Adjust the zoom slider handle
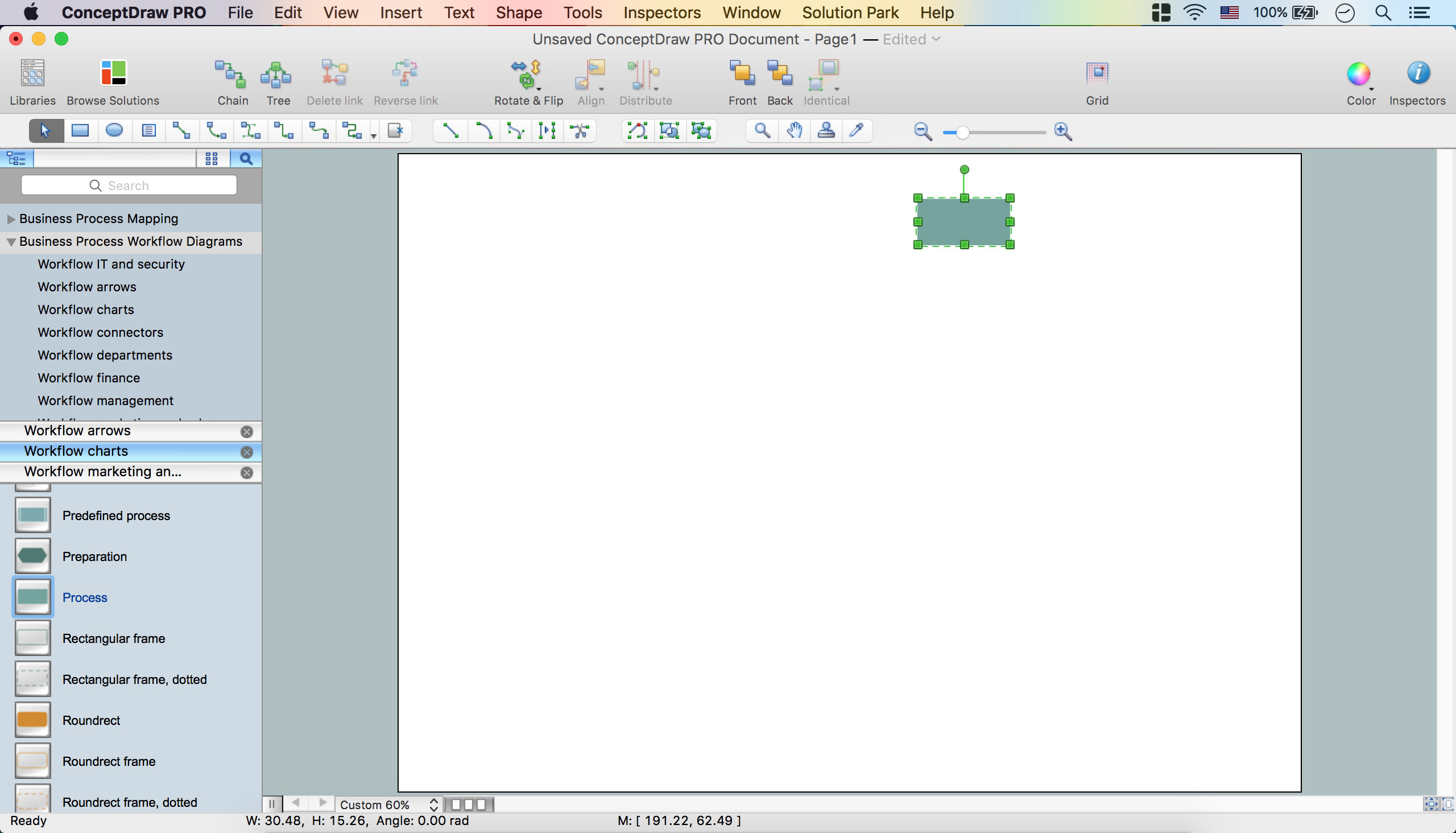1456x833 pixels. 962,133
